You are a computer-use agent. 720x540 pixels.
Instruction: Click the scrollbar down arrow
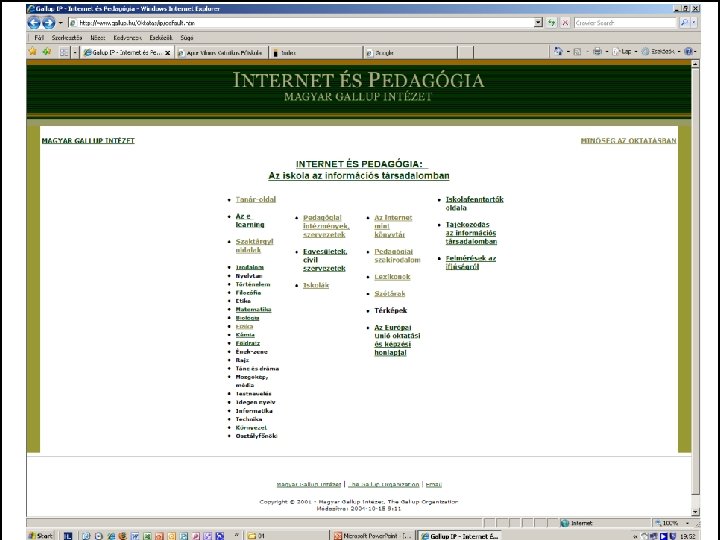(695, 512)
